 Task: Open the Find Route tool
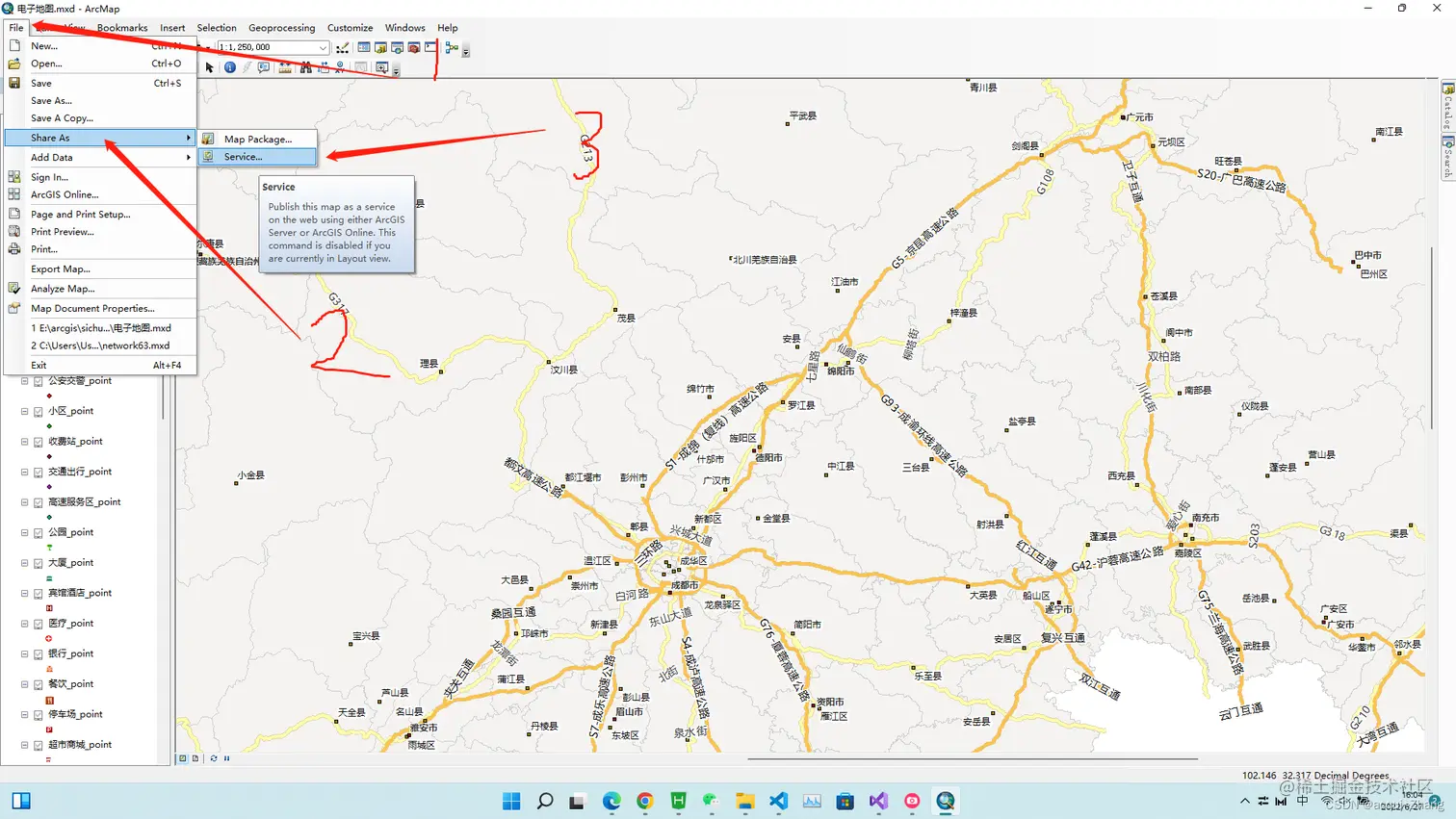[x=324, y=67]
